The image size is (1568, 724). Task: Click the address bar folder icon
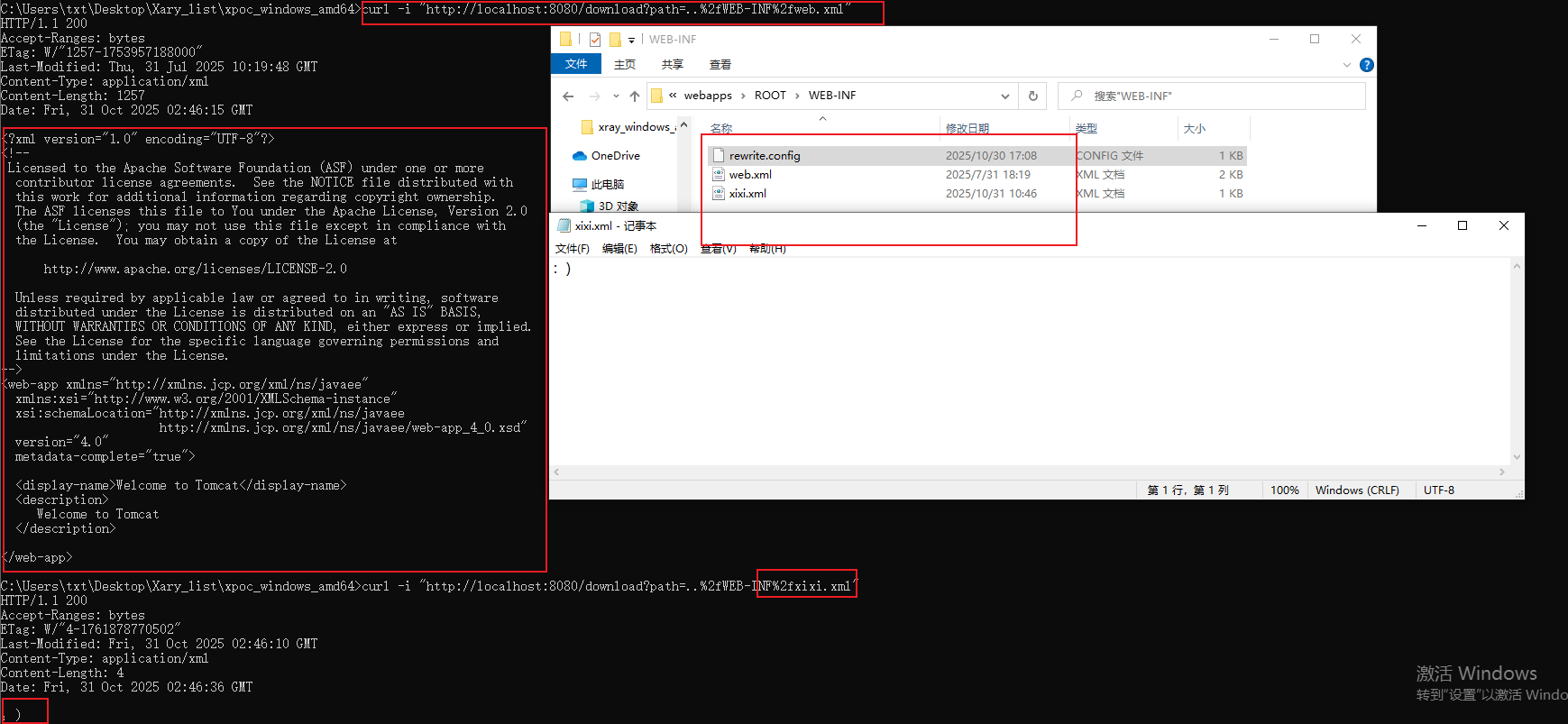click(656, 96)
